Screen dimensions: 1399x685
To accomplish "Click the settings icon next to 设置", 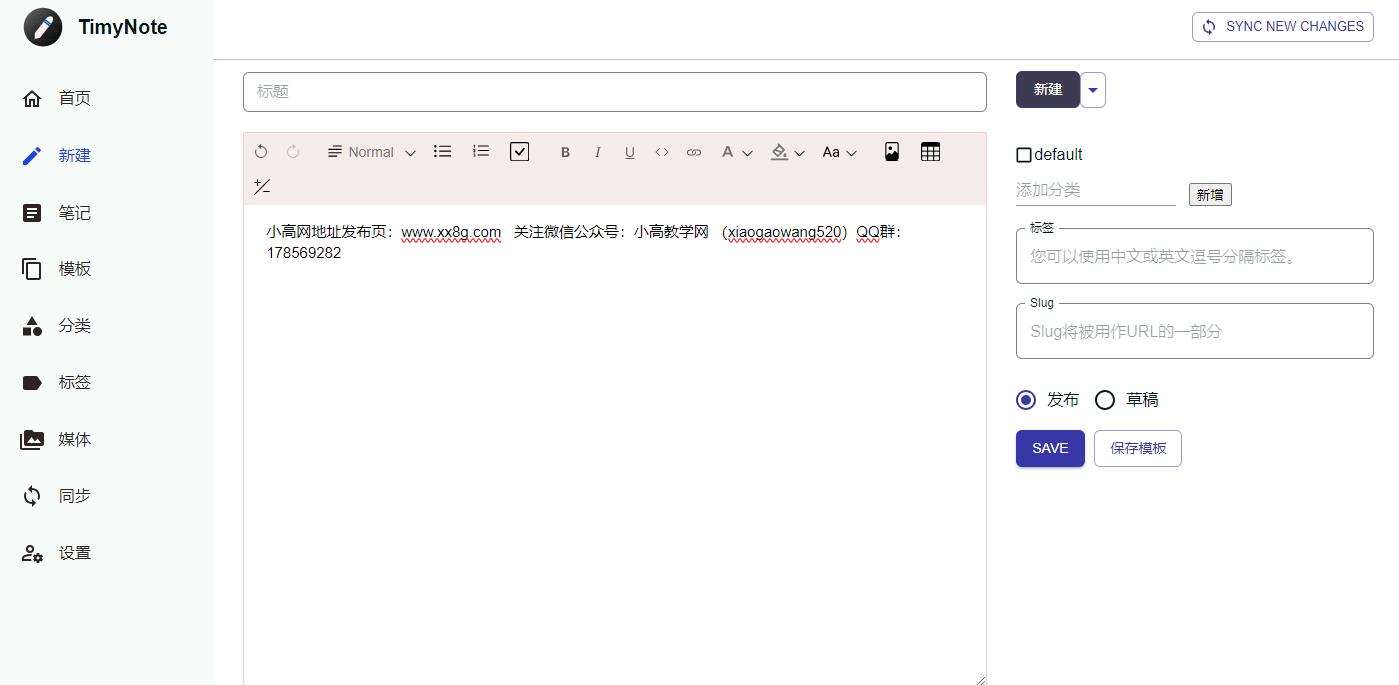I will 32,553.
